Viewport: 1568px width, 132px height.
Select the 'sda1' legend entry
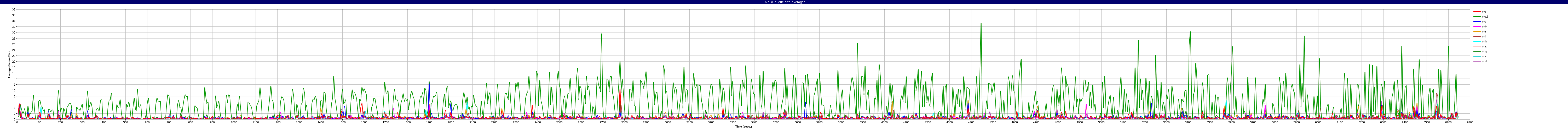click(1485, 56)
